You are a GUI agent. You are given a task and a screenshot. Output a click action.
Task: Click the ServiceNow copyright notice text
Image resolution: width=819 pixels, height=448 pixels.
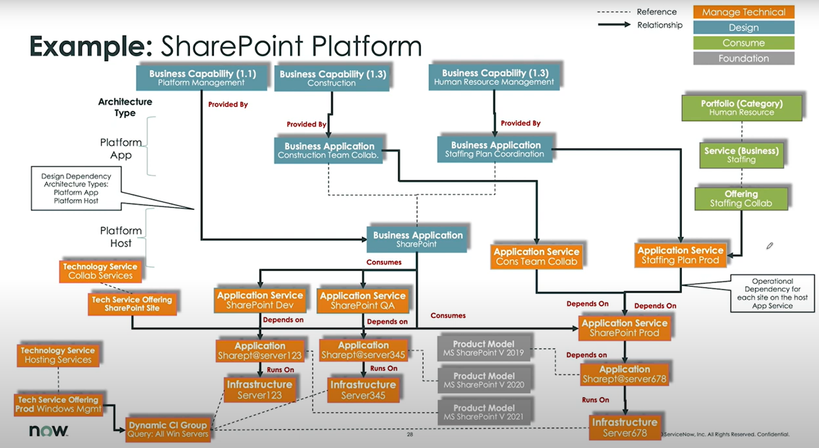[x=726, y=434]
